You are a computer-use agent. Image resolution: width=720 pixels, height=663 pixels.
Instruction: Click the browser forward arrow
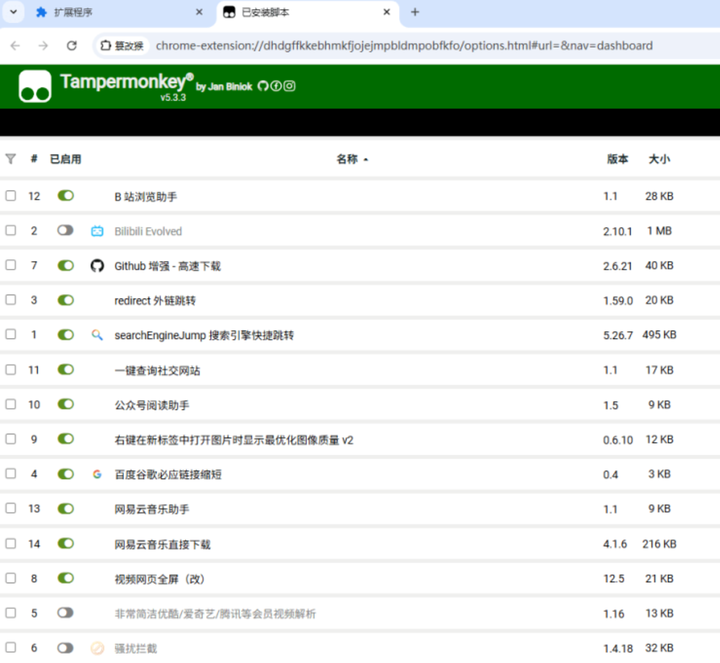[x=43, y=45]
